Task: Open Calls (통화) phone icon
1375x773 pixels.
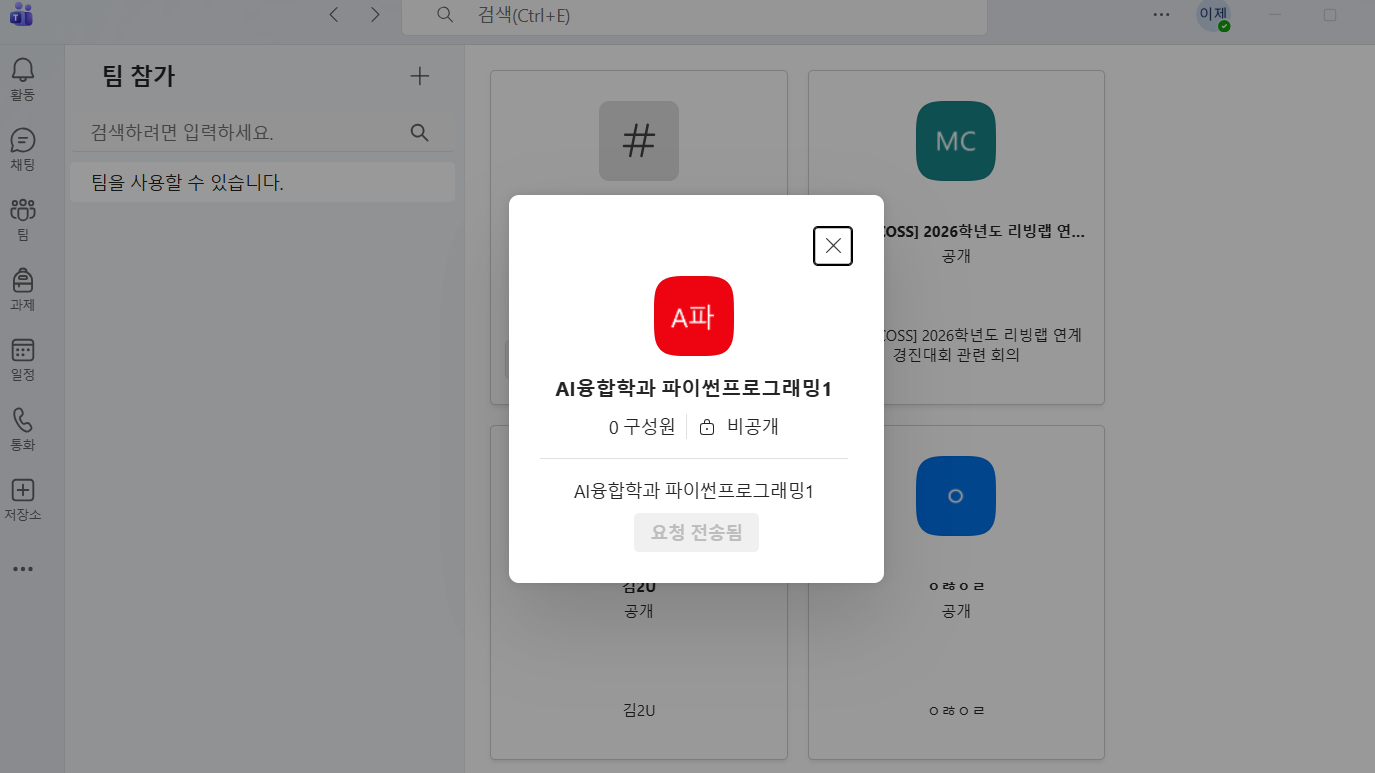Action: coord(22,428)
